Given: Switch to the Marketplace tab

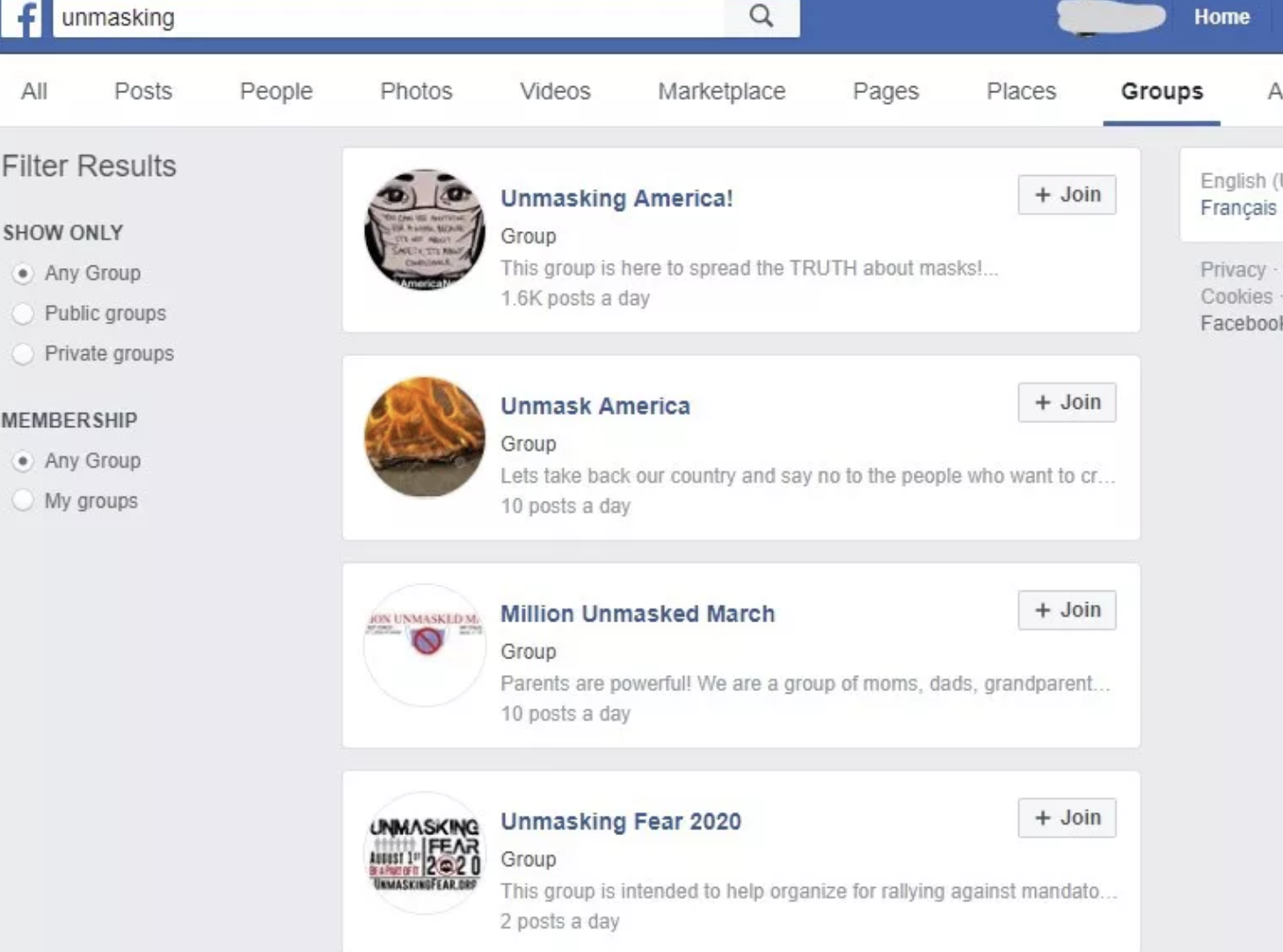Looking at the screenshot, I should pos(722,91).
